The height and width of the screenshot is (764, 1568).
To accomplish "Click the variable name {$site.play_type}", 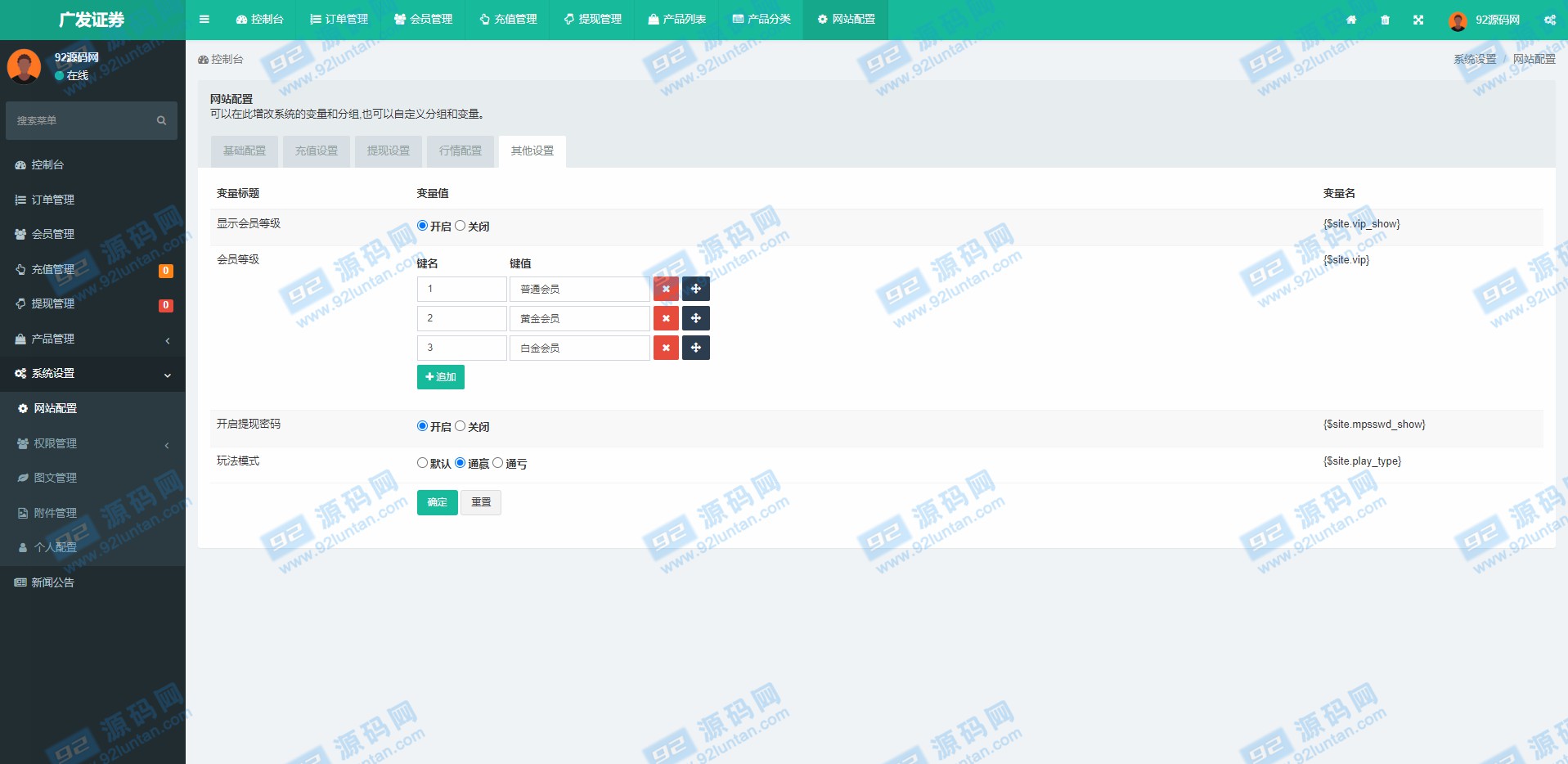I will [x=1363, y=461].
